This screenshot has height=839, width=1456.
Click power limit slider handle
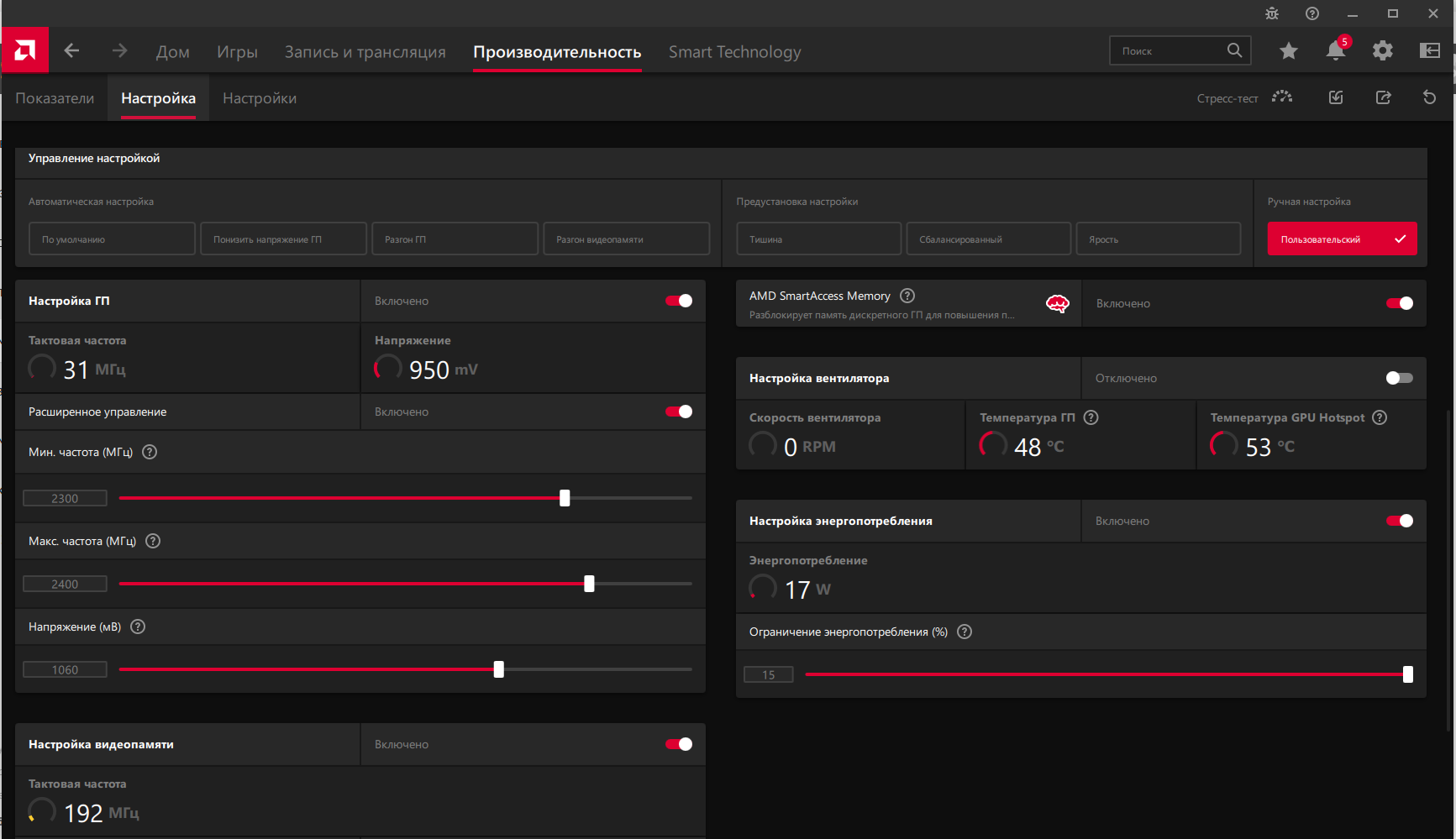[x=1408, y=674]
